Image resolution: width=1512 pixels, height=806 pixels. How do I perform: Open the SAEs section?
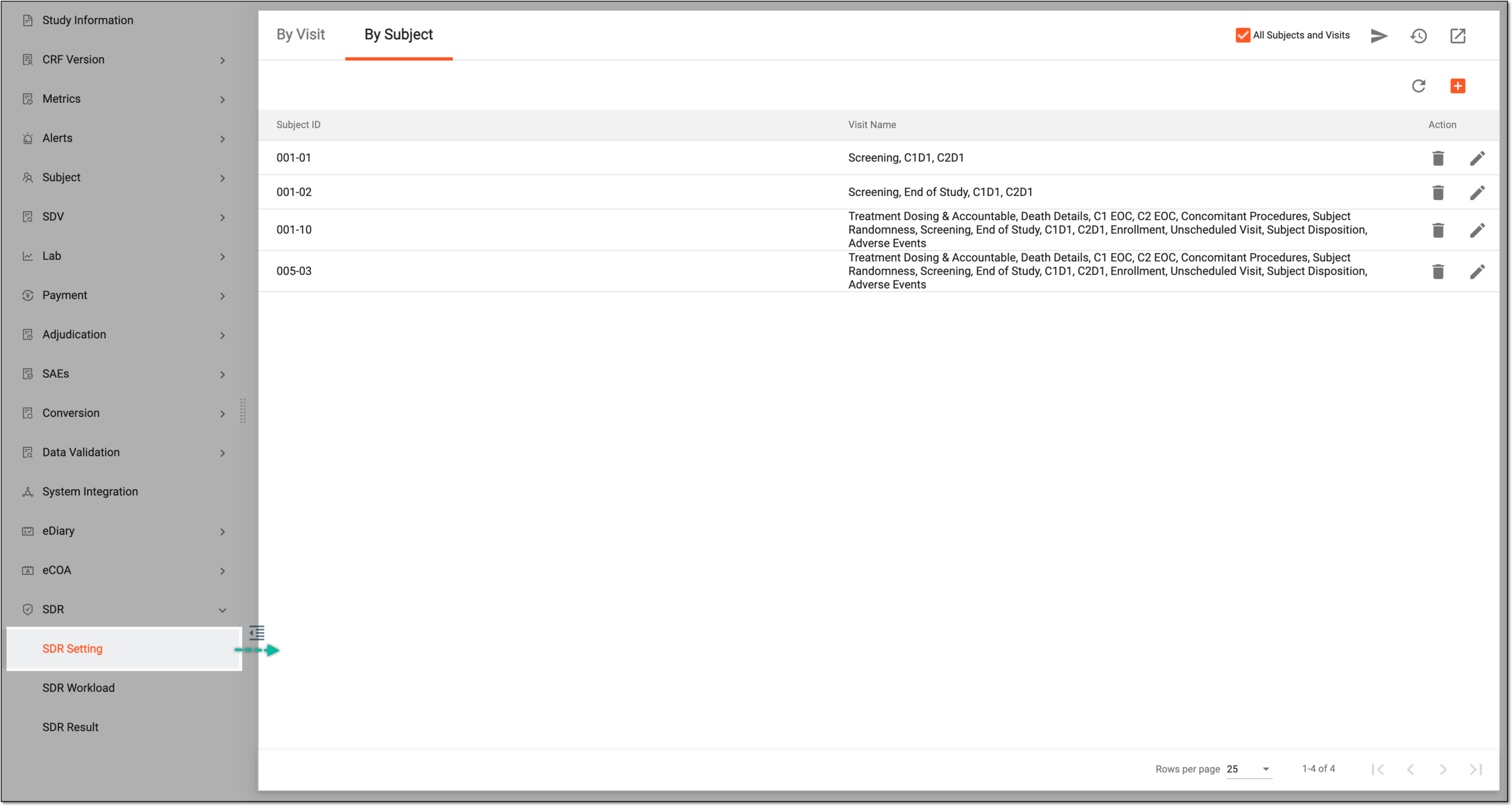point(56,374)
